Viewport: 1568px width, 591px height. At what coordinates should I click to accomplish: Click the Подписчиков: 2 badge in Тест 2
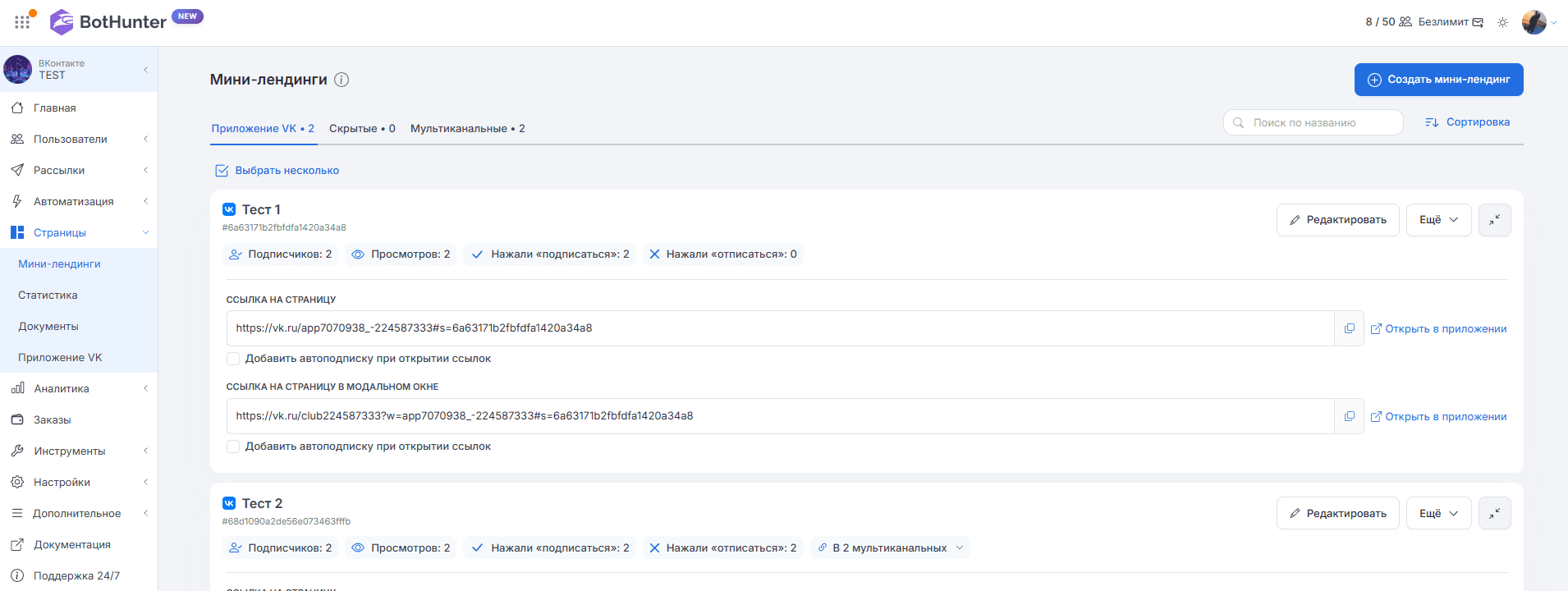click(281, 547)
